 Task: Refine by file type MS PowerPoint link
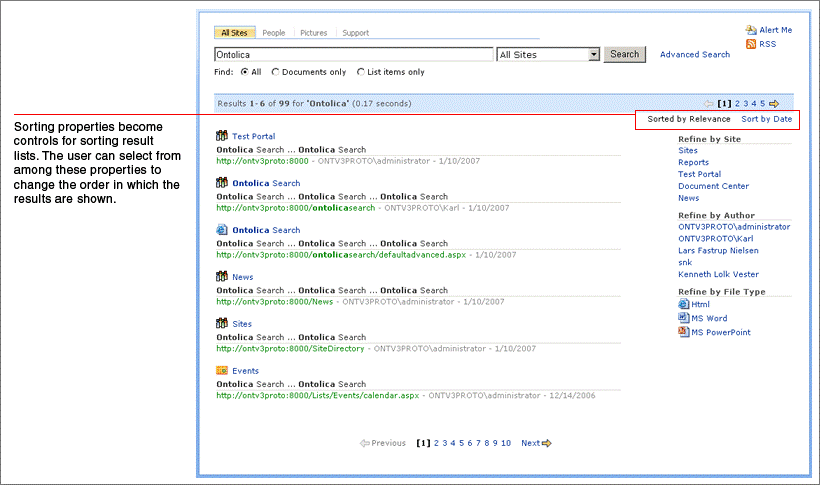[721, 332]
